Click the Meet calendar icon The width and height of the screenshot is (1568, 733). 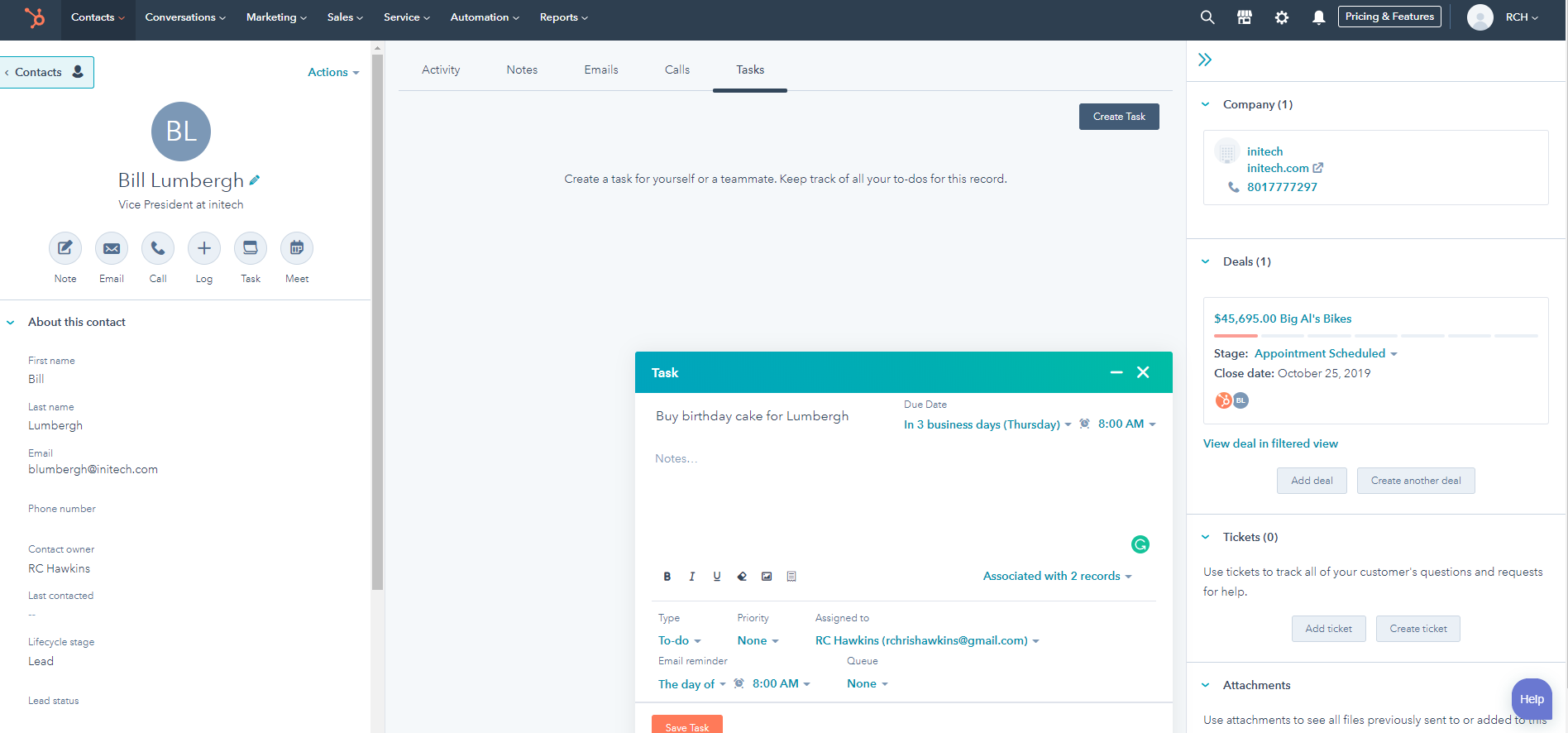click(297, 248)
